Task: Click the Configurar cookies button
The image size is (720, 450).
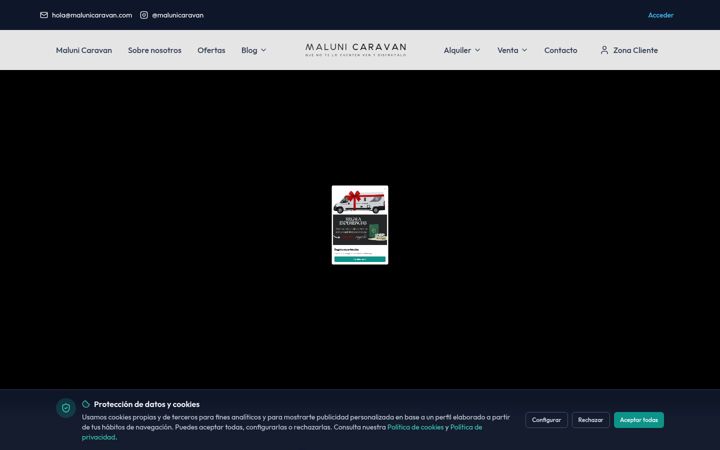Action: click(x=546, y=420)
